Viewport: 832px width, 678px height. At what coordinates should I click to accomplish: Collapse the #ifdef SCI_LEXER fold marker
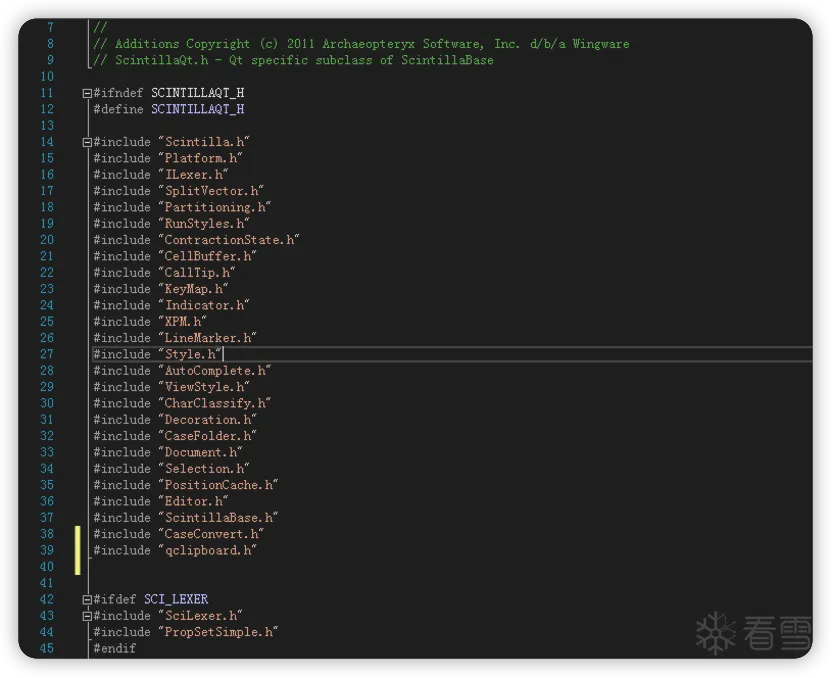pyautogui.click(x=87, y=599)
